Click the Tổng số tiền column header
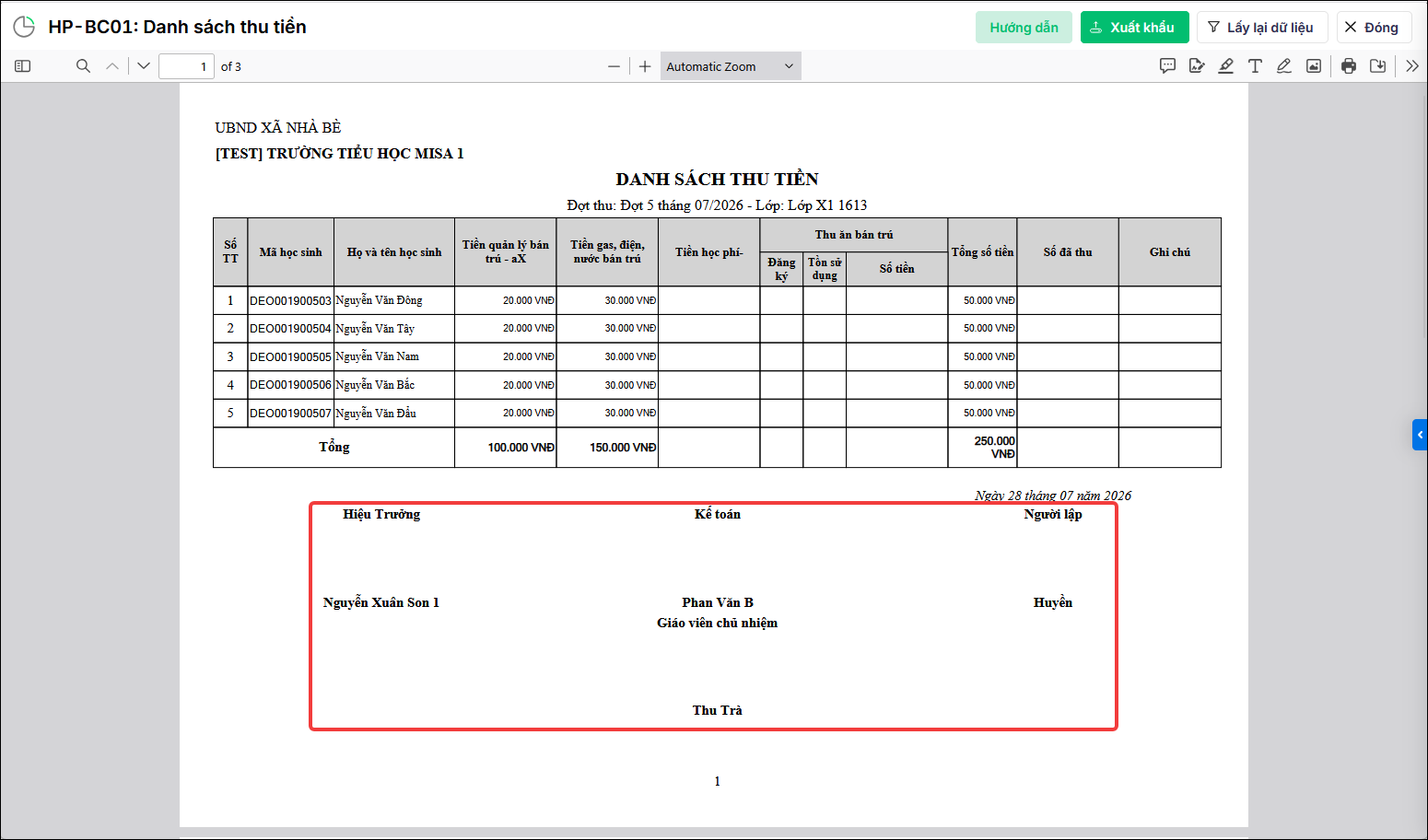The image size is (1428, 840). [x=982, y=252]
